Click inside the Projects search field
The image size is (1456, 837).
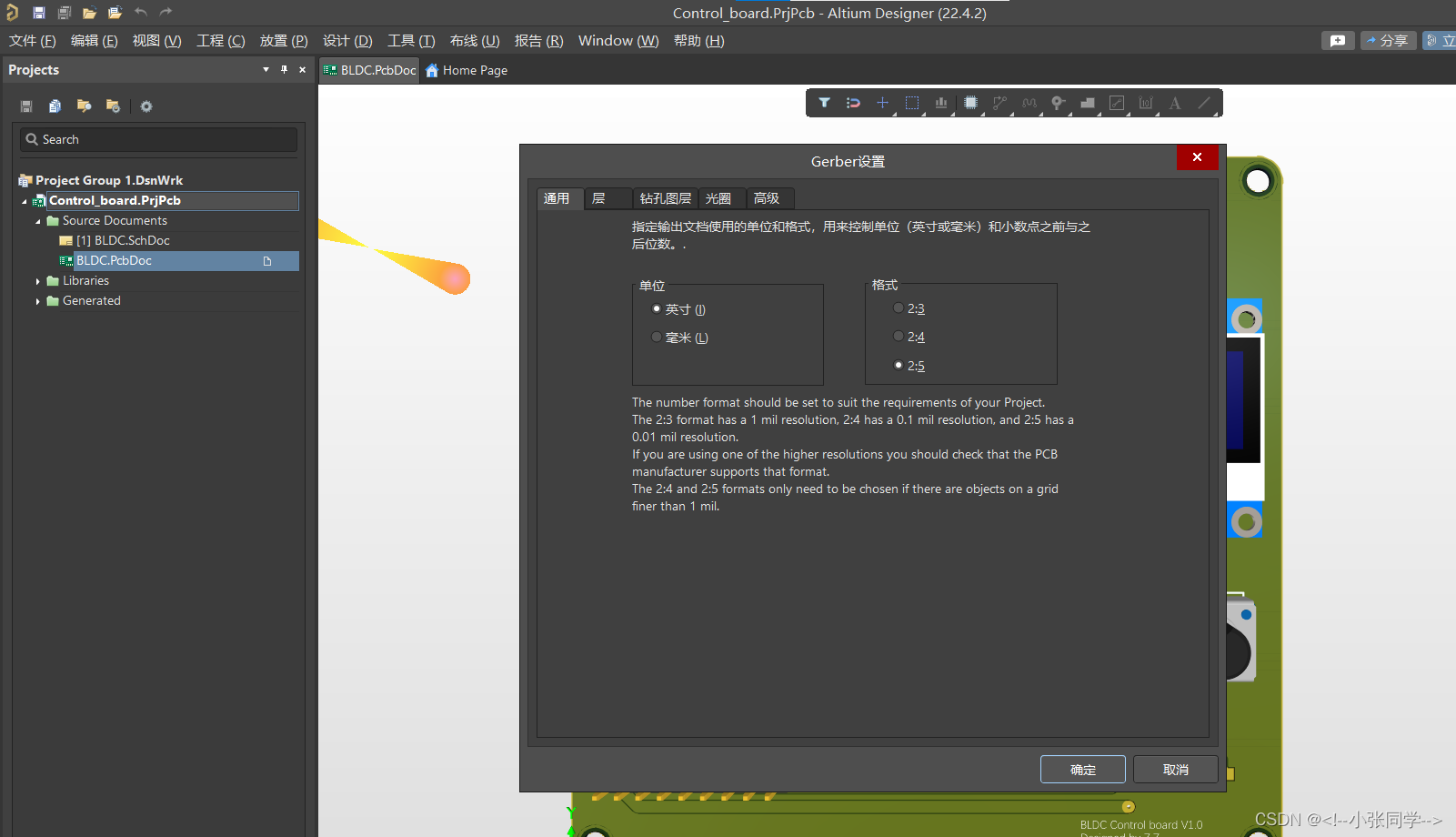pyautogui.click(x=159, y=139)
